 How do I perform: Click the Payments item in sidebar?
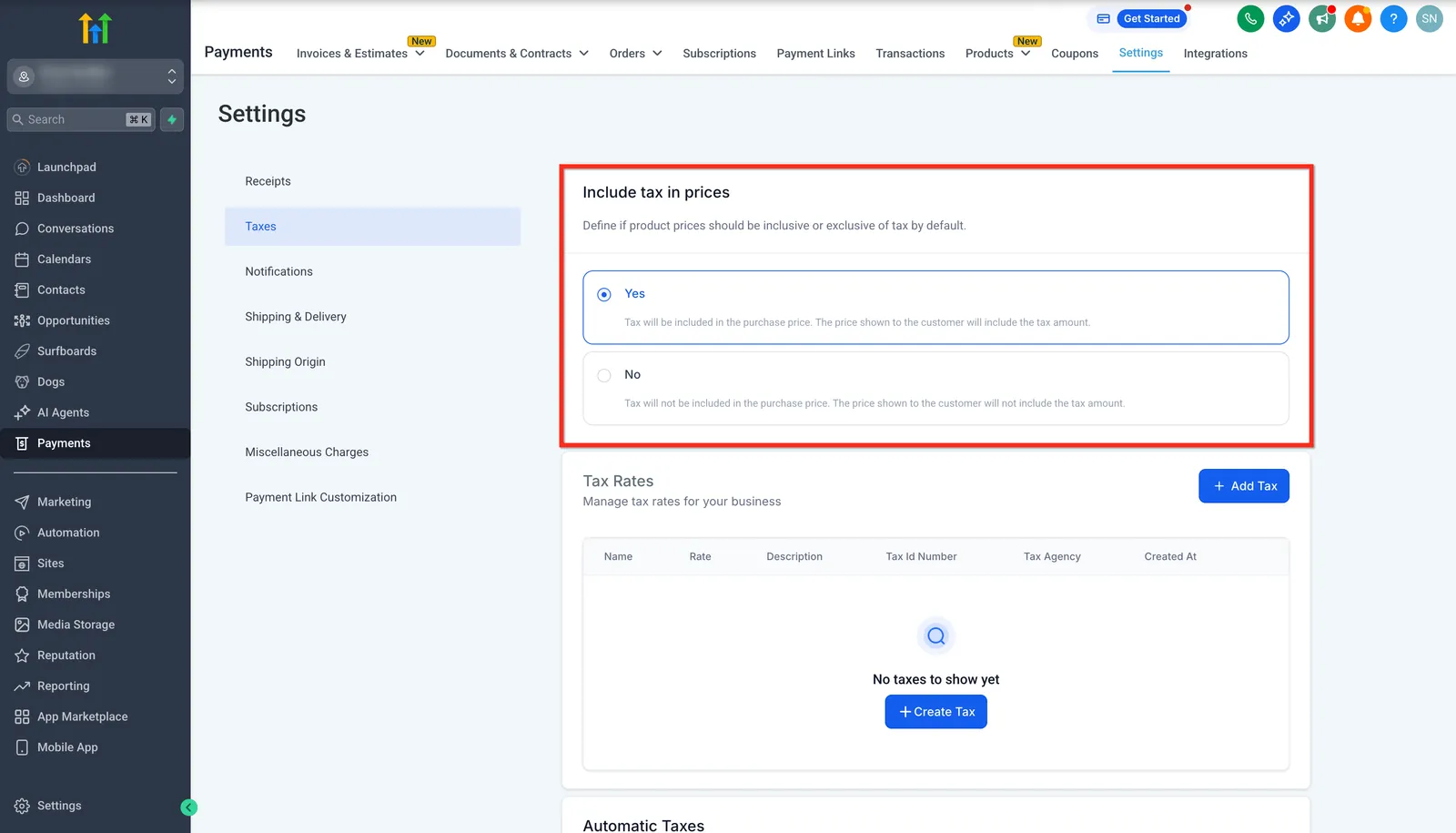click(96, 443)
